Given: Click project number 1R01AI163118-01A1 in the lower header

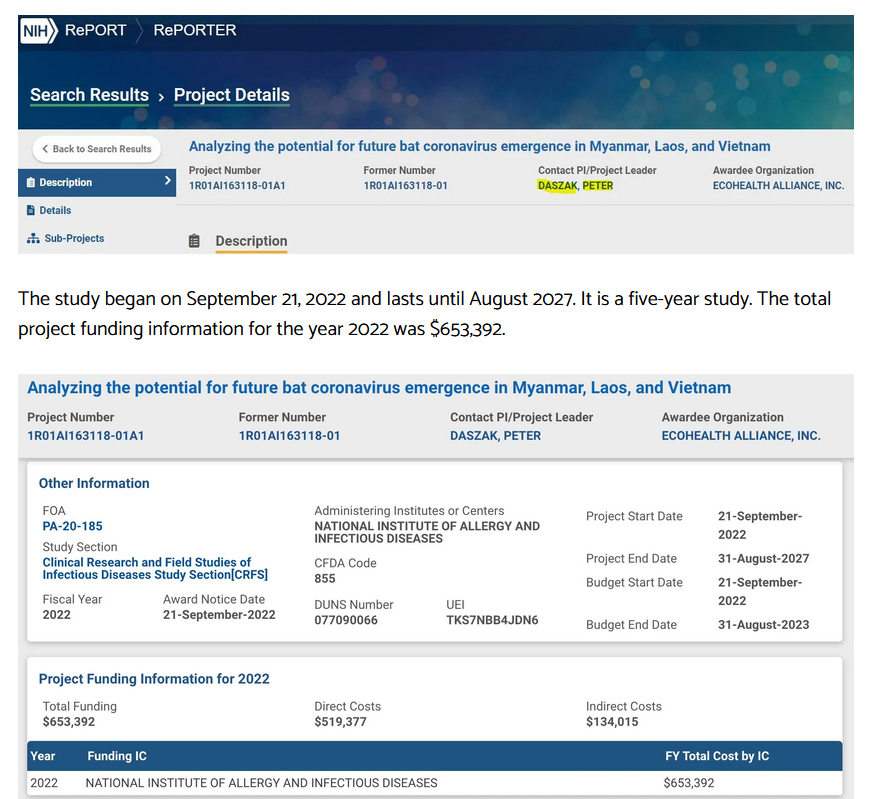Looking at the screenshot, I should click(86, 436).
